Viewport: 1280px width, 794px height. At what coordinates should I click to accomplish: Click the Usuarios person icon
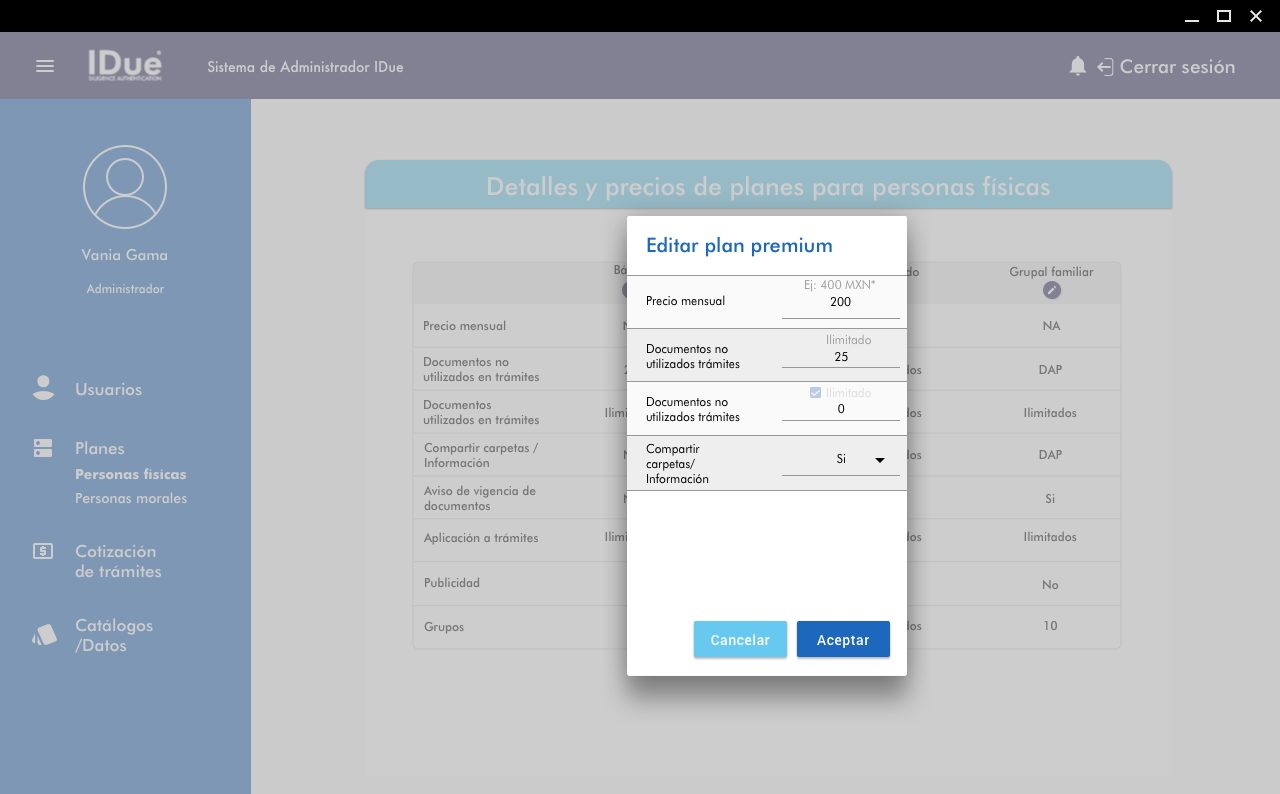click(43, 389)
